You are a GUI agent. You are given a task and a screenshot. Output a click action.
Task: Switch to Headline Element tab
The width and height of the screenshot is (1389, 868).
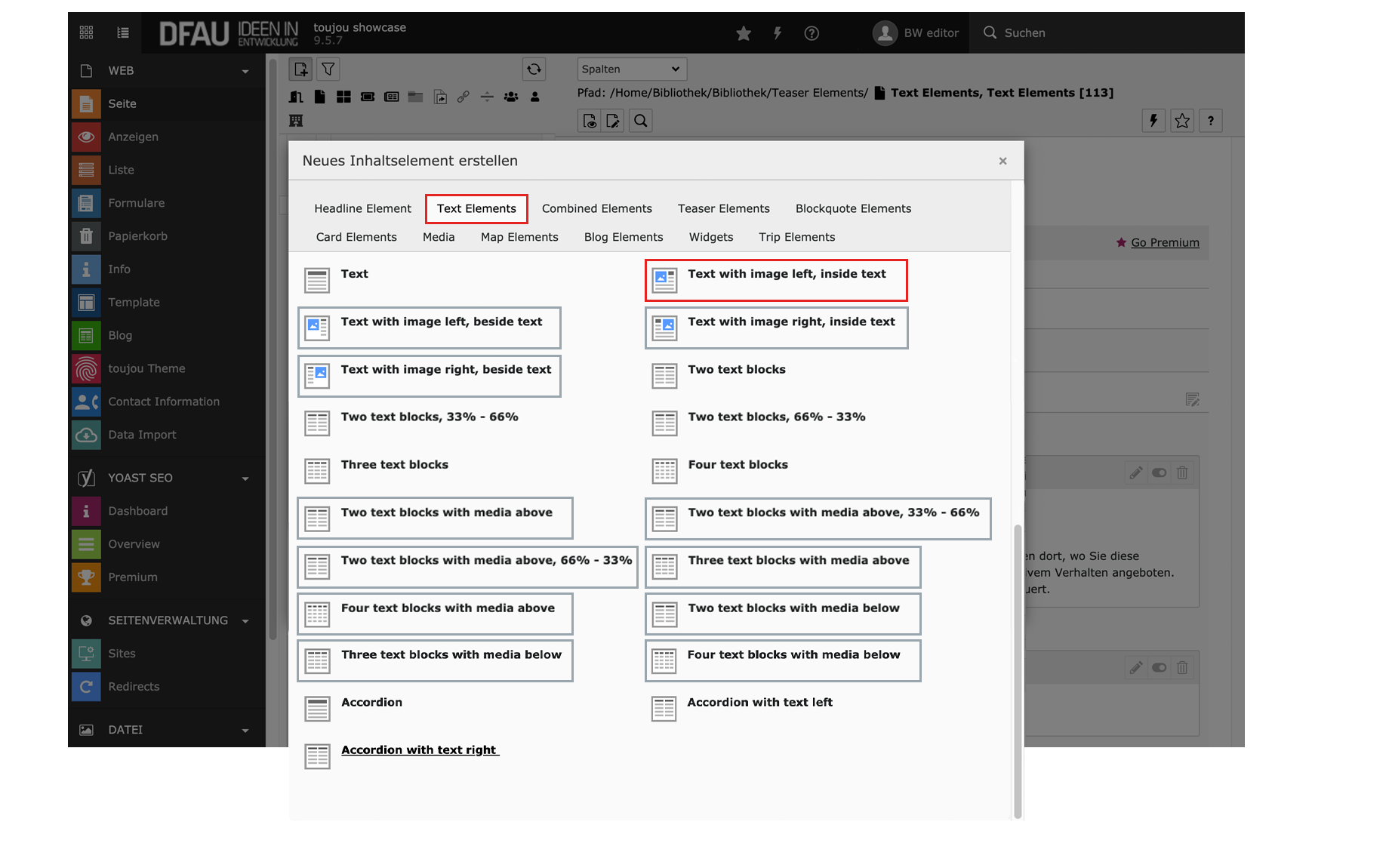pos(362,208)
